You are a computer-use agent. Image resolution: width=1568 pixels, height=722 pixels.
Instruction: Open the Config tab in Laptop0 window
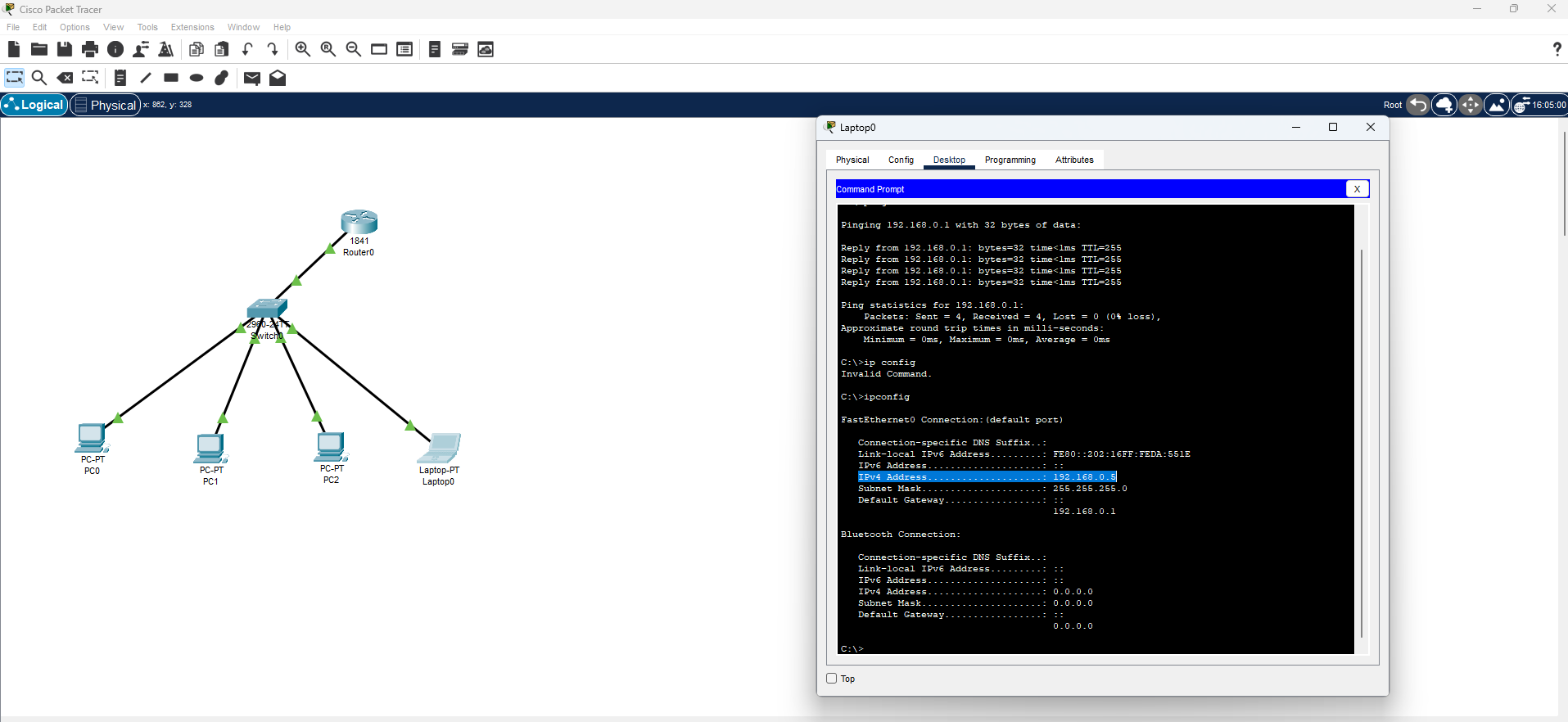tap(901, 160)
